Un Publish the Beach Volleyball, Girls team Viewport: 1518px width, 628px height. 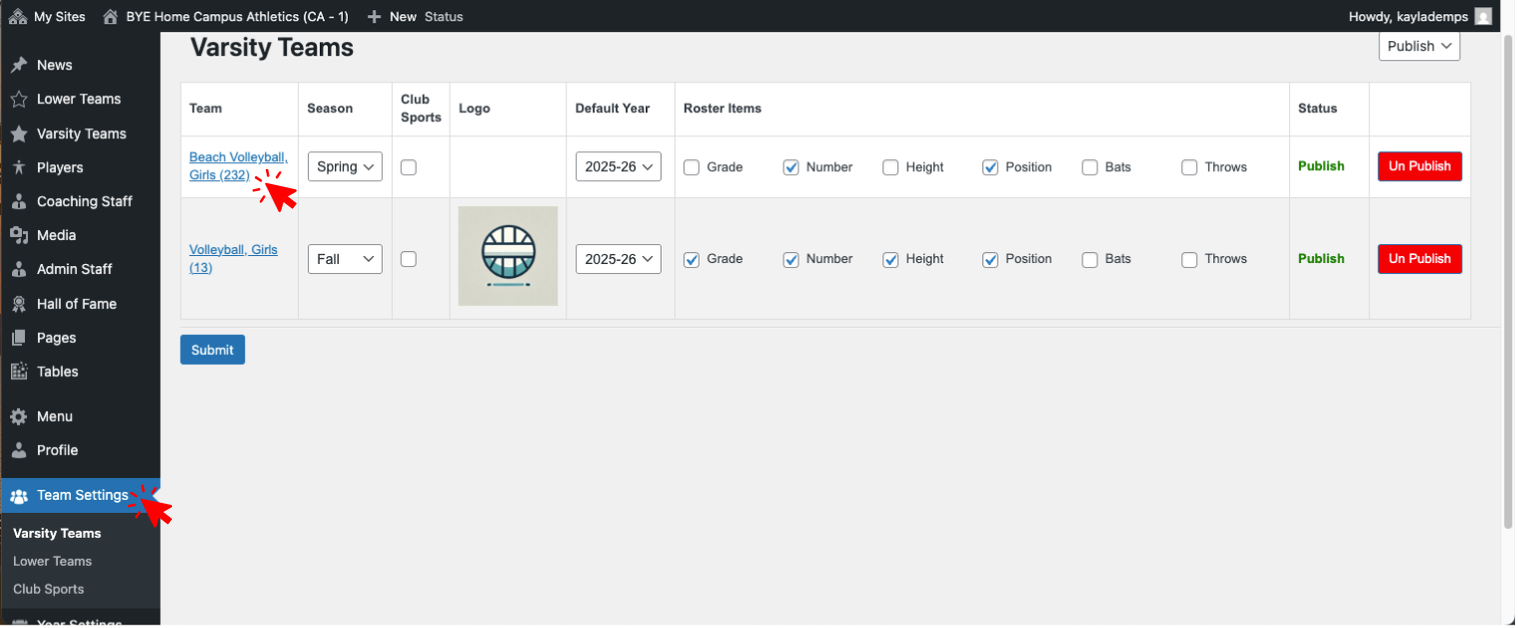(1419, 166)
